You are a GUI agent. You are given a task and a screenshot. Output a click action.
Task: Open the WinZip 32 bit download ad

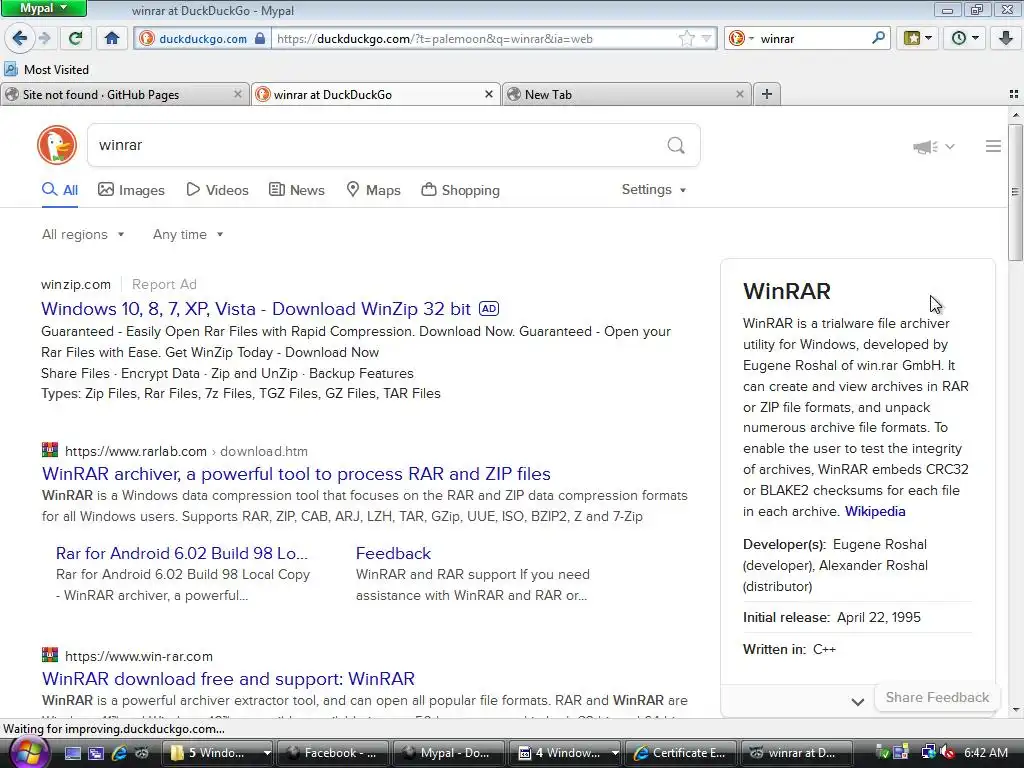[x=255, y=309]
